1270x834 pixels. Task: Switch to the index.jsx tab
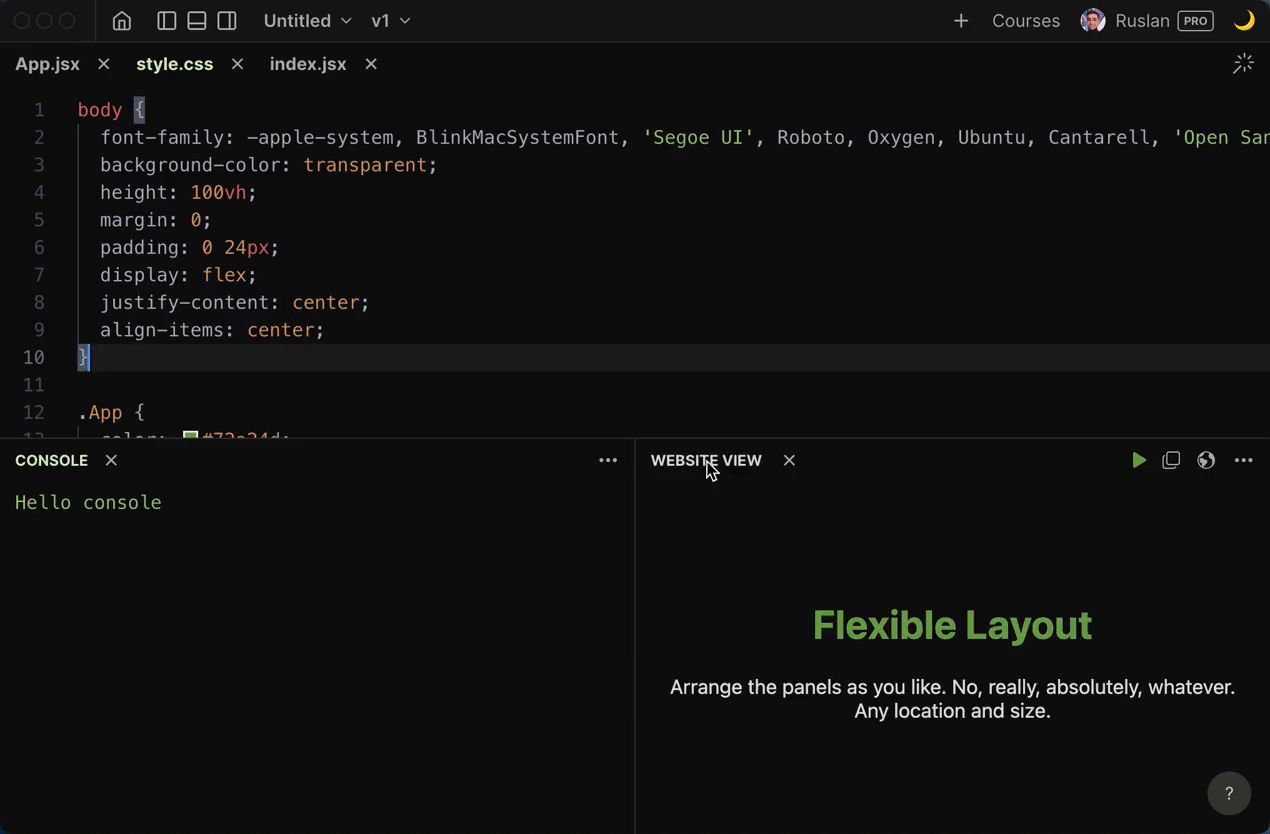tap(308, 64)
